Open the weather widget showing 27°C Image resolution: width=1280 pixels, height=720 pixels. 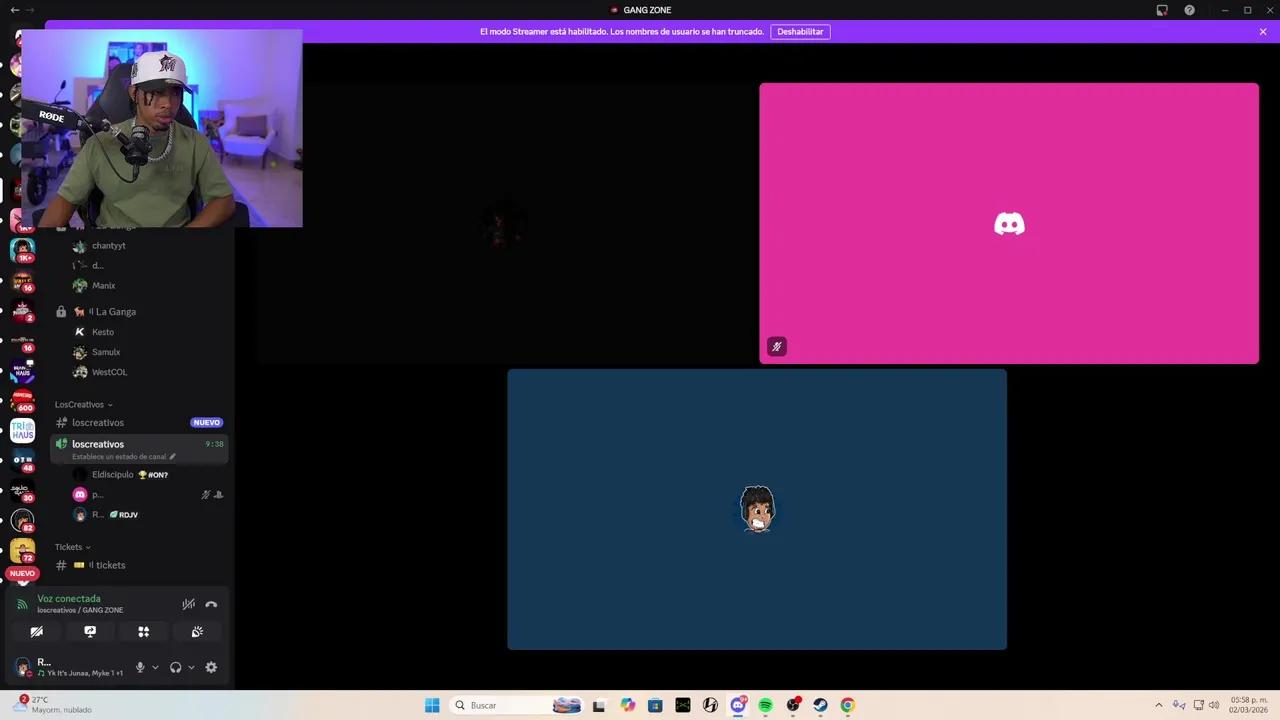click(x=53, y=705)
